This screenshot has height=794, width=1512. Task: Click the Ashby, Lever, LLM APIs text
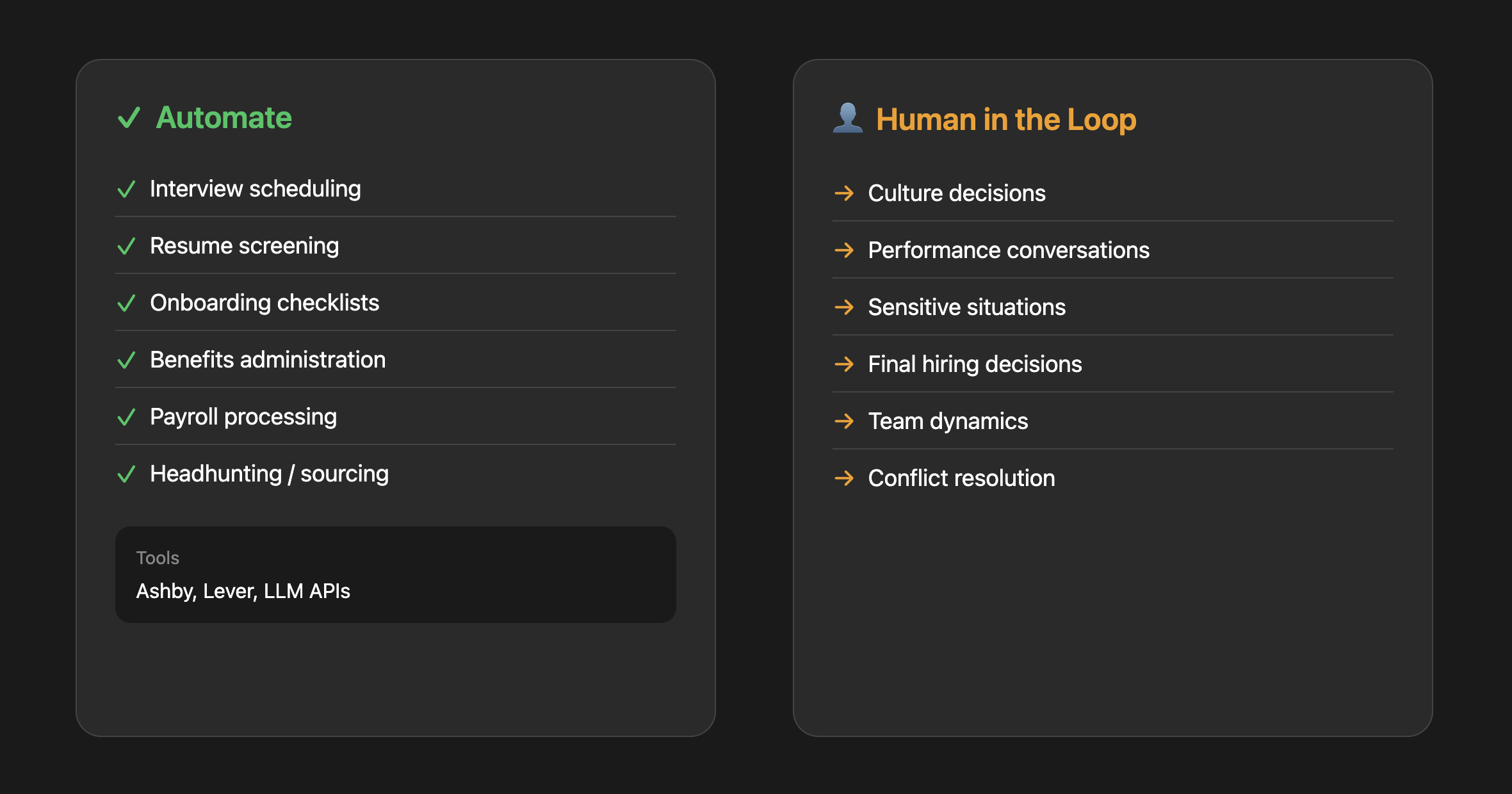[x=244, y=591]
